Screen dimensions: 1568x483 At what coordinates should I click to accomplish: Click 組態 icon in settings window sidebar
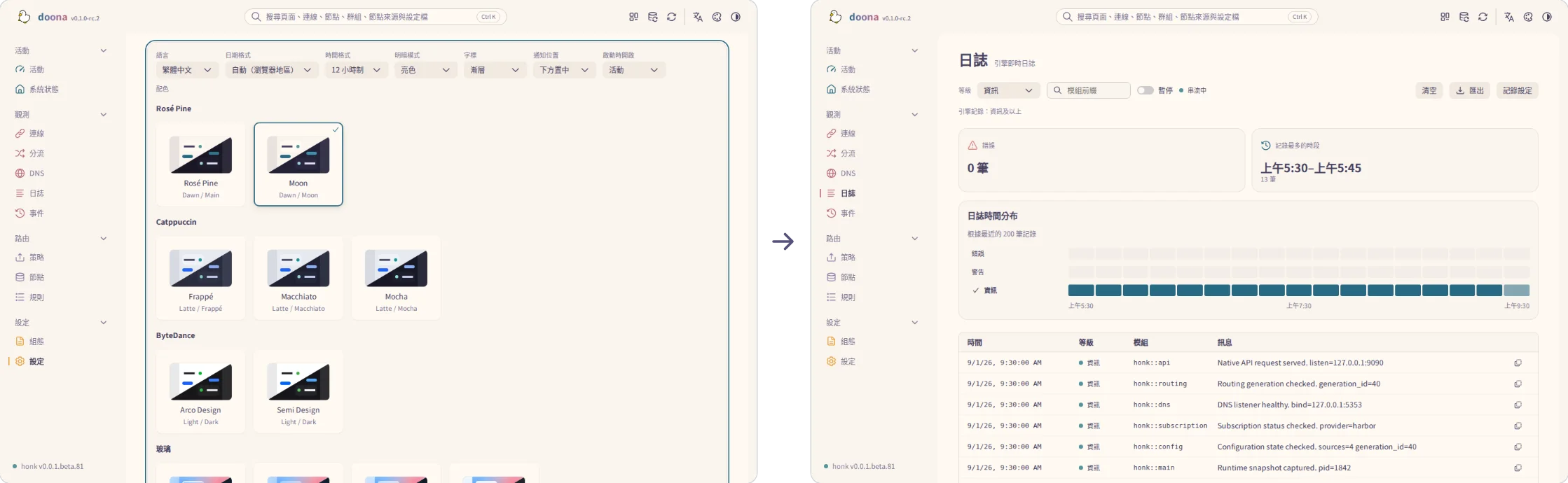pyautogui.click(x=20, y=341)
